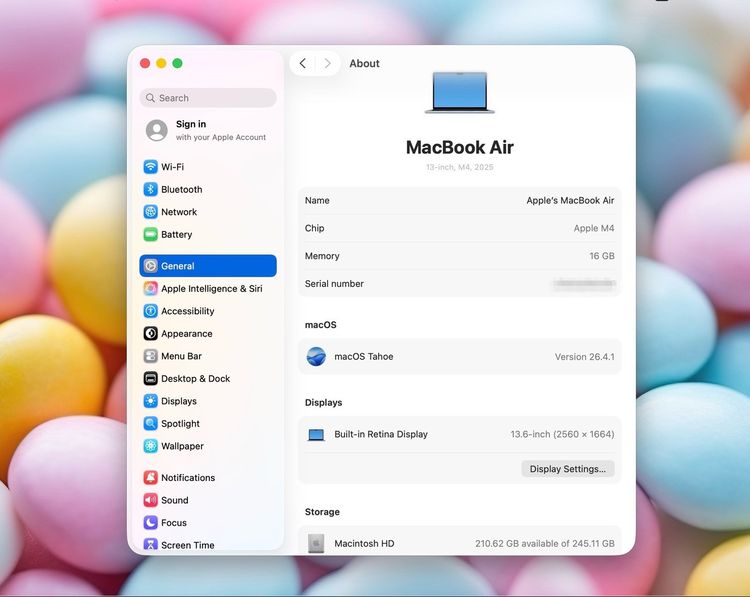Click the General gear icon
Image resolution: width=750 pixels, height=597 pixels.
click(x=150, y=265)
